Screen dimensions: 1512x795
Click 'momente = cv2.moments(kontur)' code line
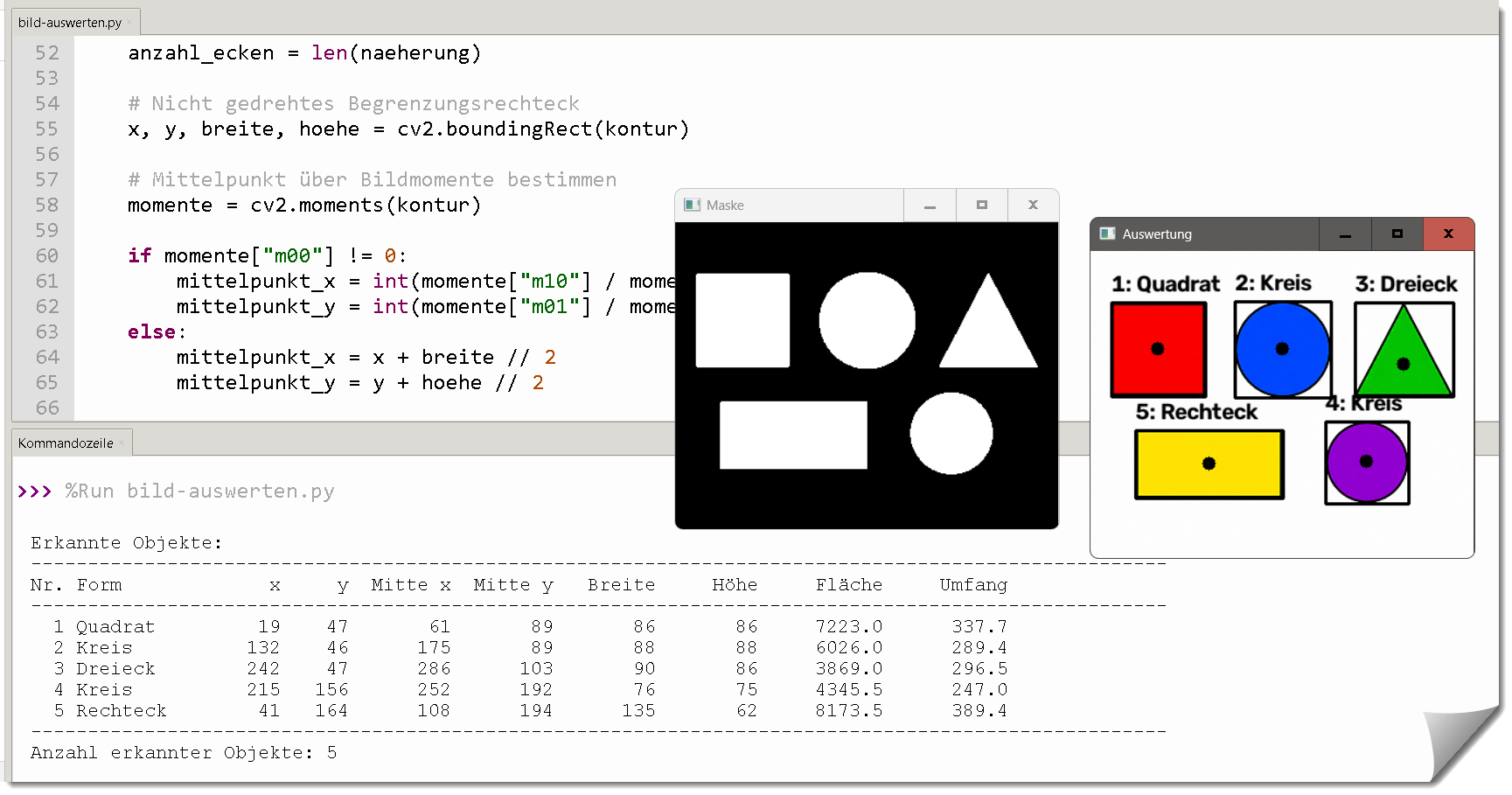[x=304, y=206]
